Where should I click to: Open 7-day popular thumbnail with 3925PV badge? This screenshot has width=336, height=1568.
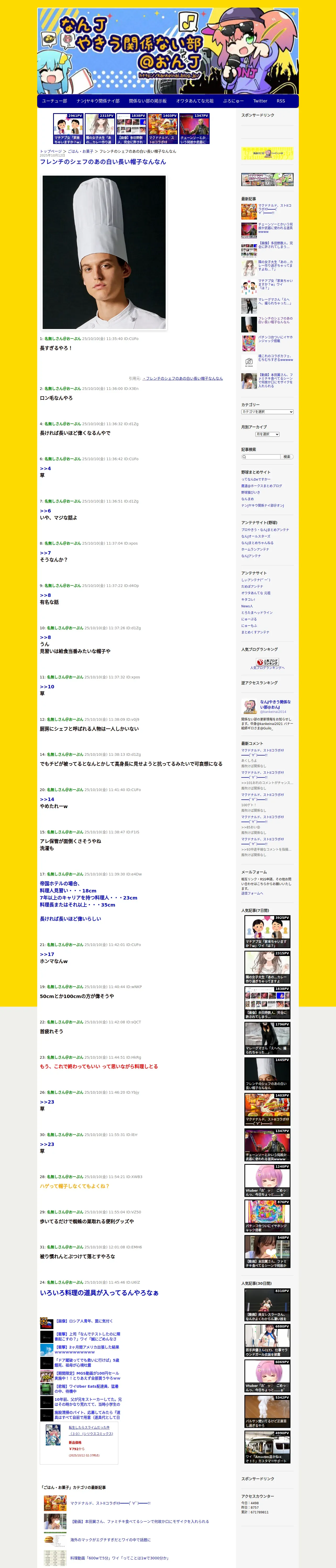pyautogui.click(x=267, y=932)
